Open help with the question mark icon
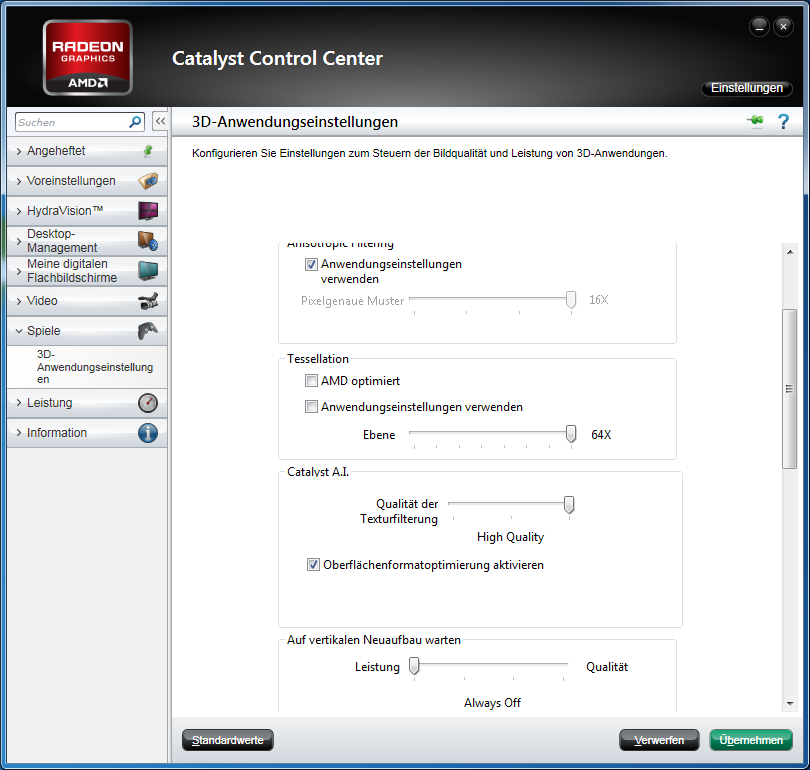The width and height of the screenshot is (810, 770). point(783,121)
